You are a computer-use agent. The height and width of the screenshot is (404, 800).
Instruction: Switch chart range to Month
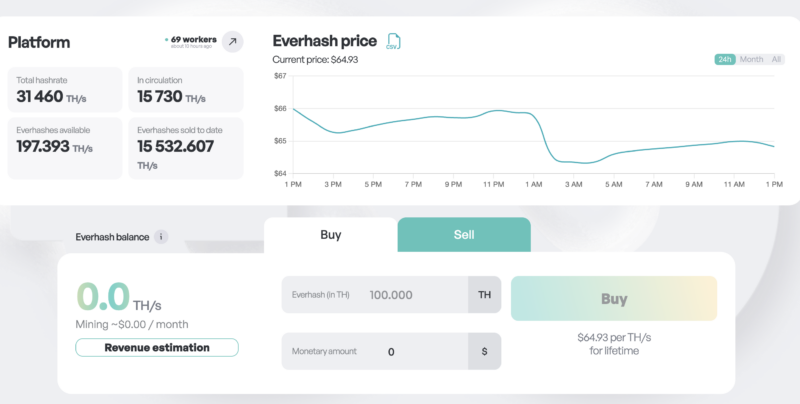(751, 60)
